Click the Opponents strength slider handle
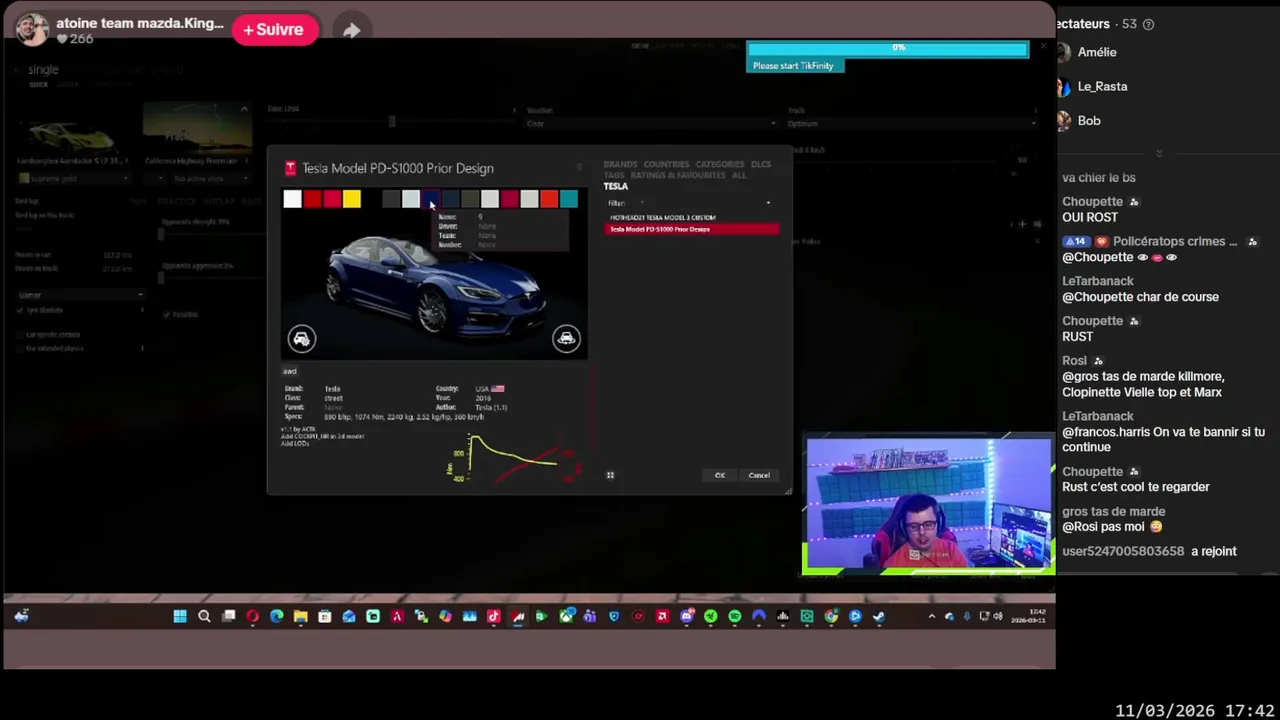Image resolution: width=1280 pixels, height=720 pixels. pos(161,234)
